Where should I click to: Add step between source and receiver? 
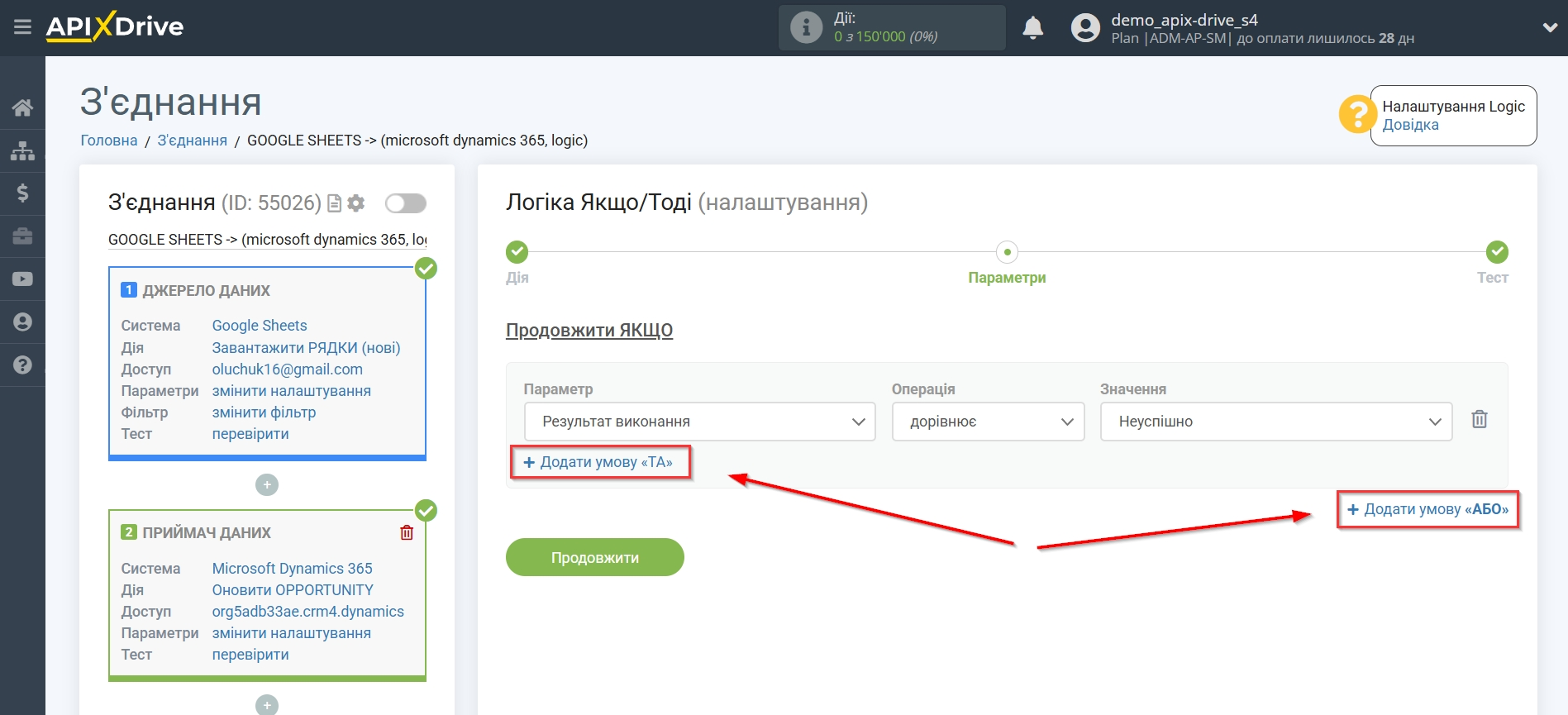pos(267,485)
